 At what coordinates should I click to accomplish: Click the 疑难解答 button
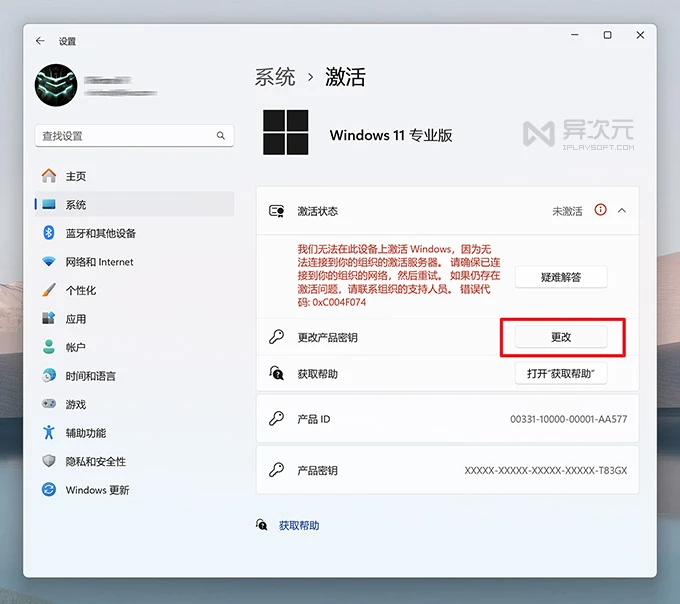[x=561, y=277]
